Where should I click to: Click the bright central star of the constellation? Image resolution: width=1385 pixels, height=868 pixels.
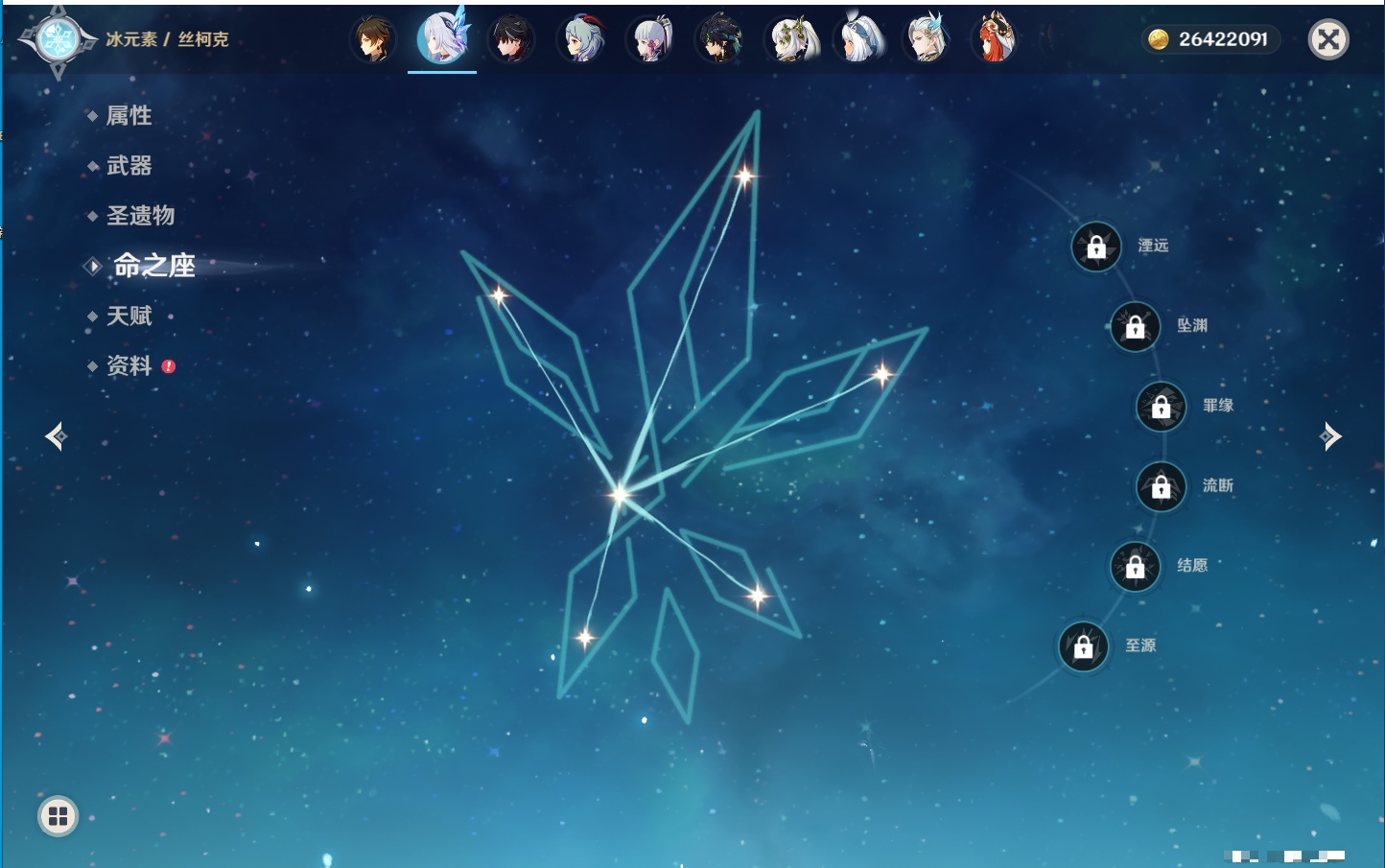click(x=620, y=495)
